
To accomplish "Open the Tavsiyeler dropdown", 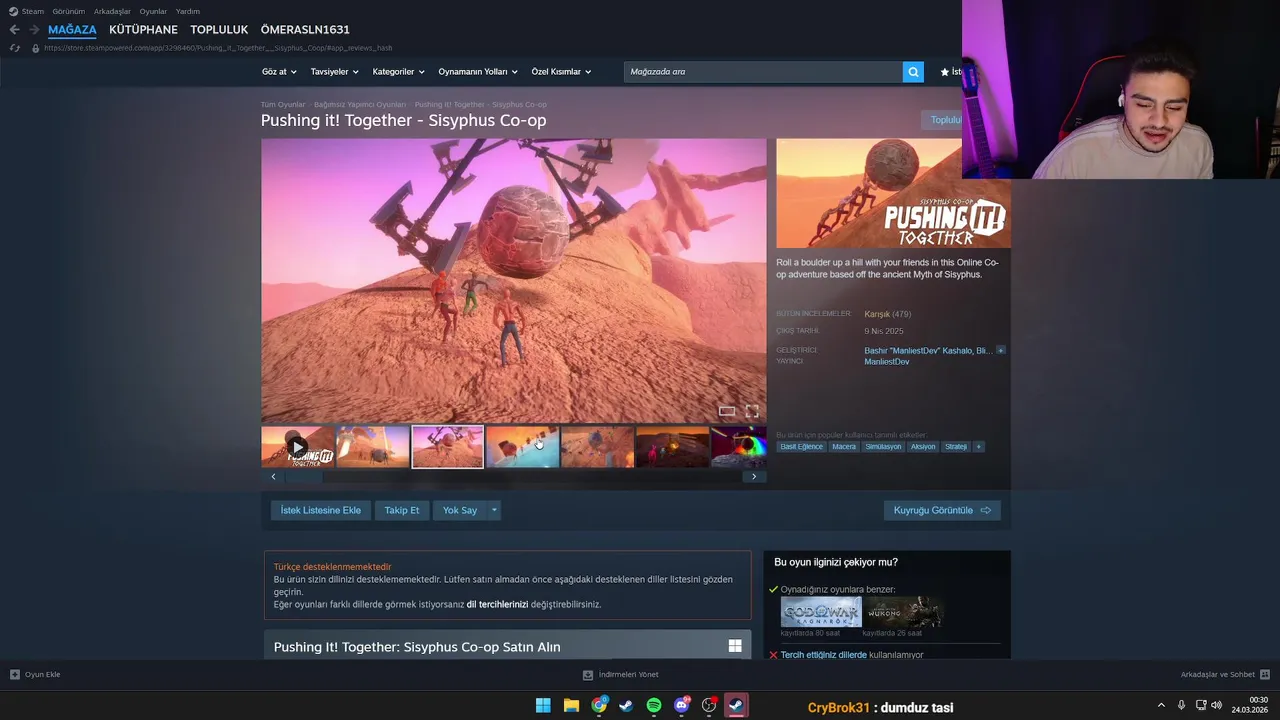I will tap(334, 72).
